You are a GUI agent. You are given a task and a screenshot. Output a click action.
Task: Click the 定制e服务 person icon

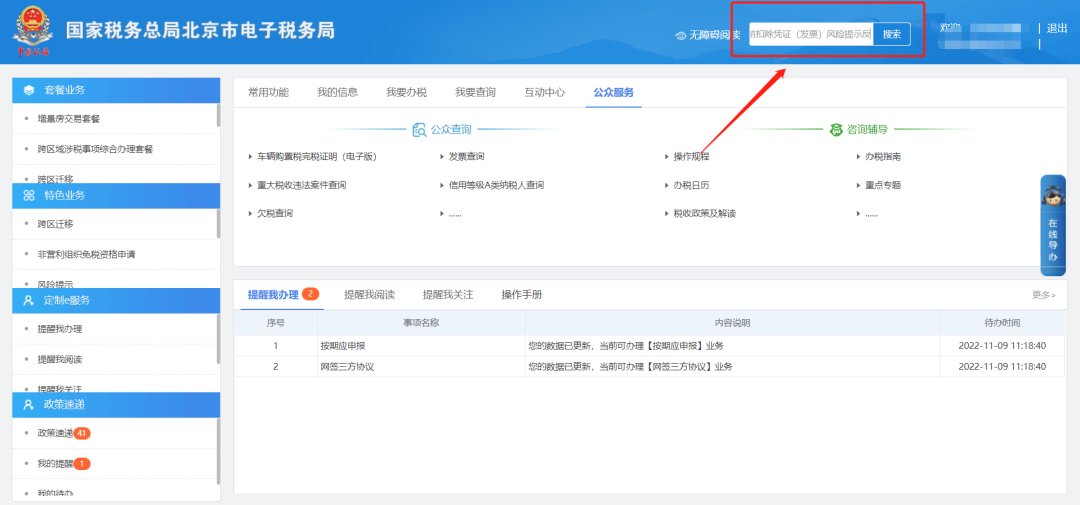pos(29,300)
